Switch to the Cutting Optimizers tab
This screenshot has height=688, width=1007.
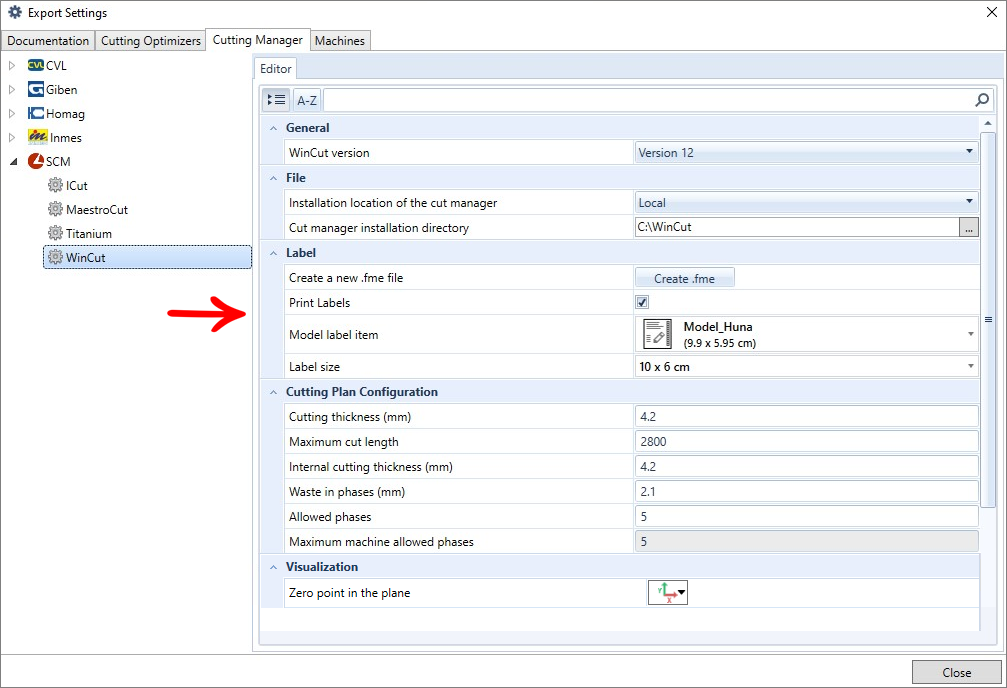tap(151, 40)
